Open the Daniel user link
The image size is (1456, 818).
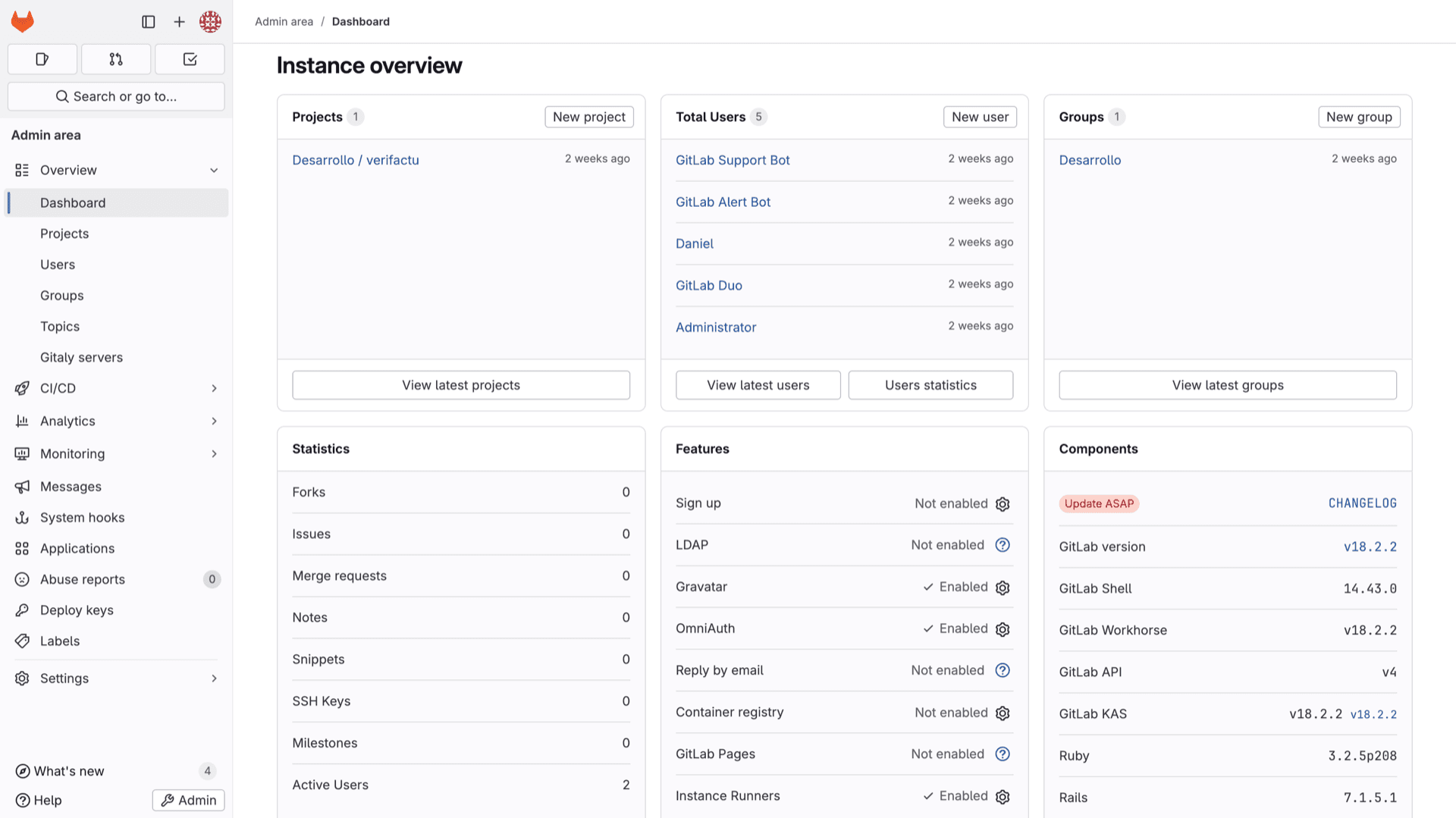click(695, 243)
